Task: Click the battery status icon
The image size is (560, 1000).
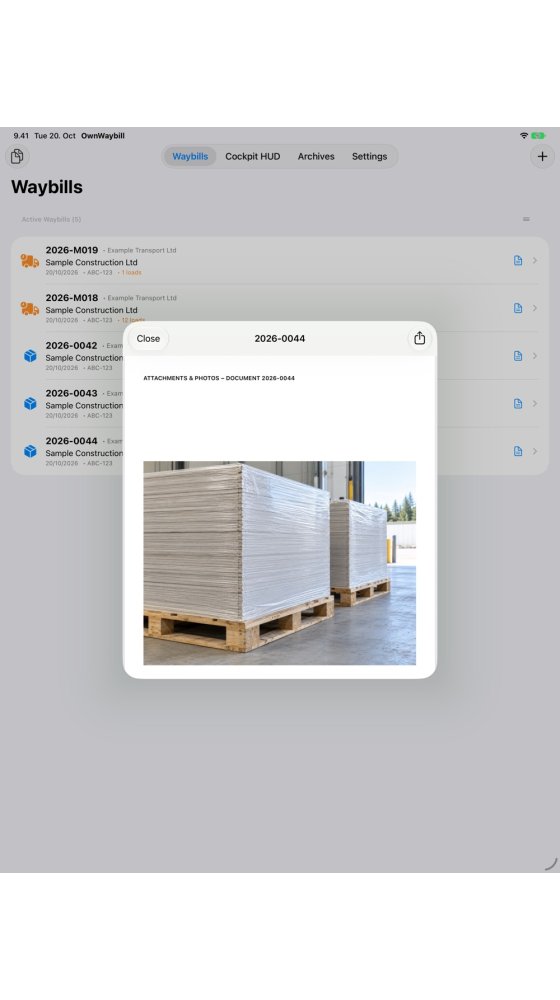Action: (x=538, y=136)
